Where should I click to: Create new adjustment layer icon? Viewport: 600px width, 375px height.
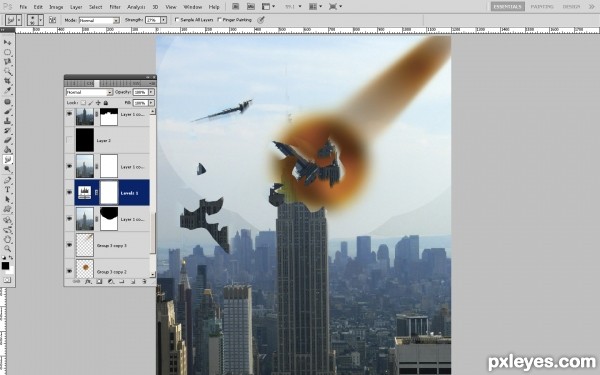click(111, 282)
